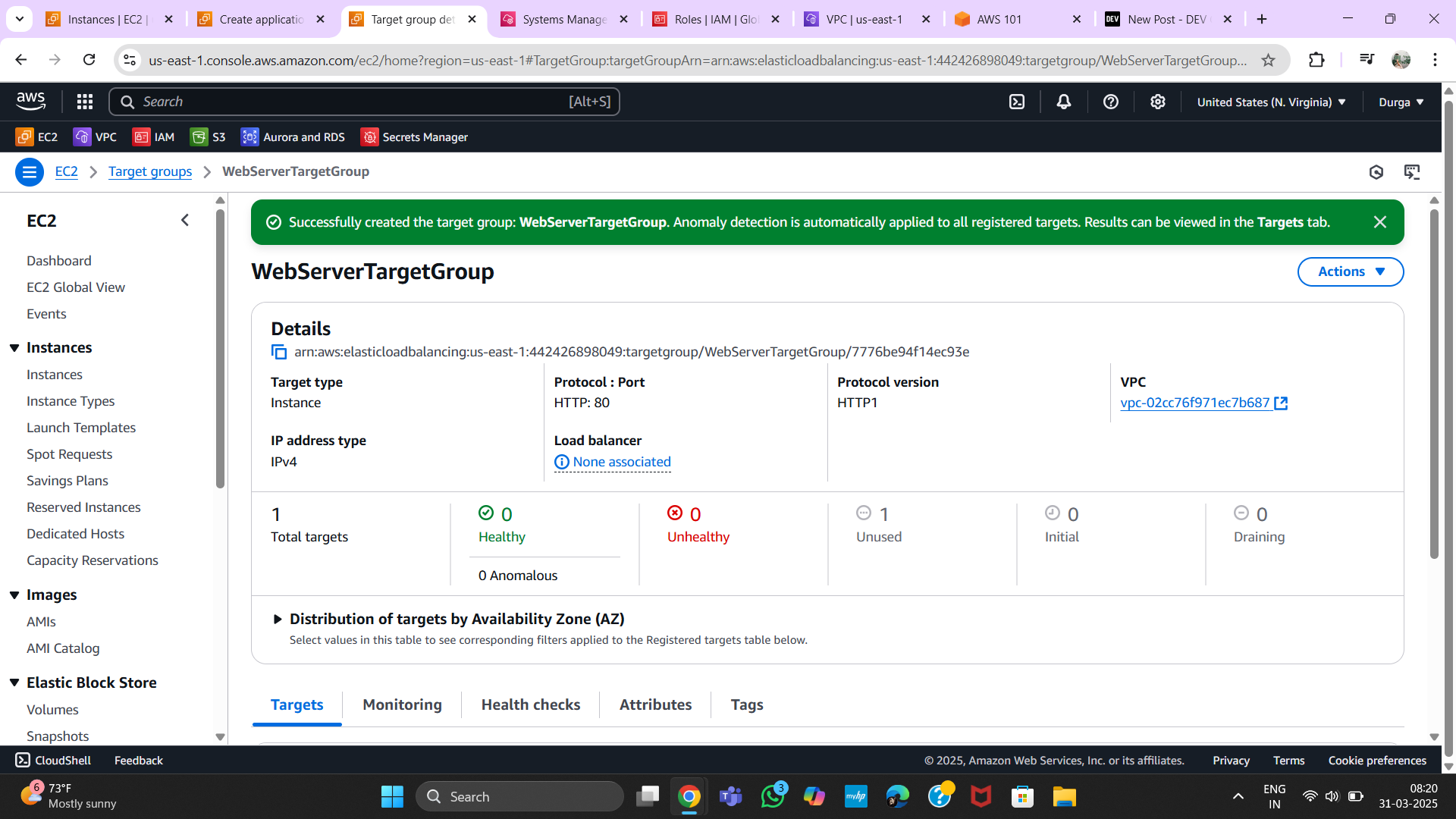Open VPC favorite shortcut
This screenshot has height=819, width=1456.
point(95,137)
